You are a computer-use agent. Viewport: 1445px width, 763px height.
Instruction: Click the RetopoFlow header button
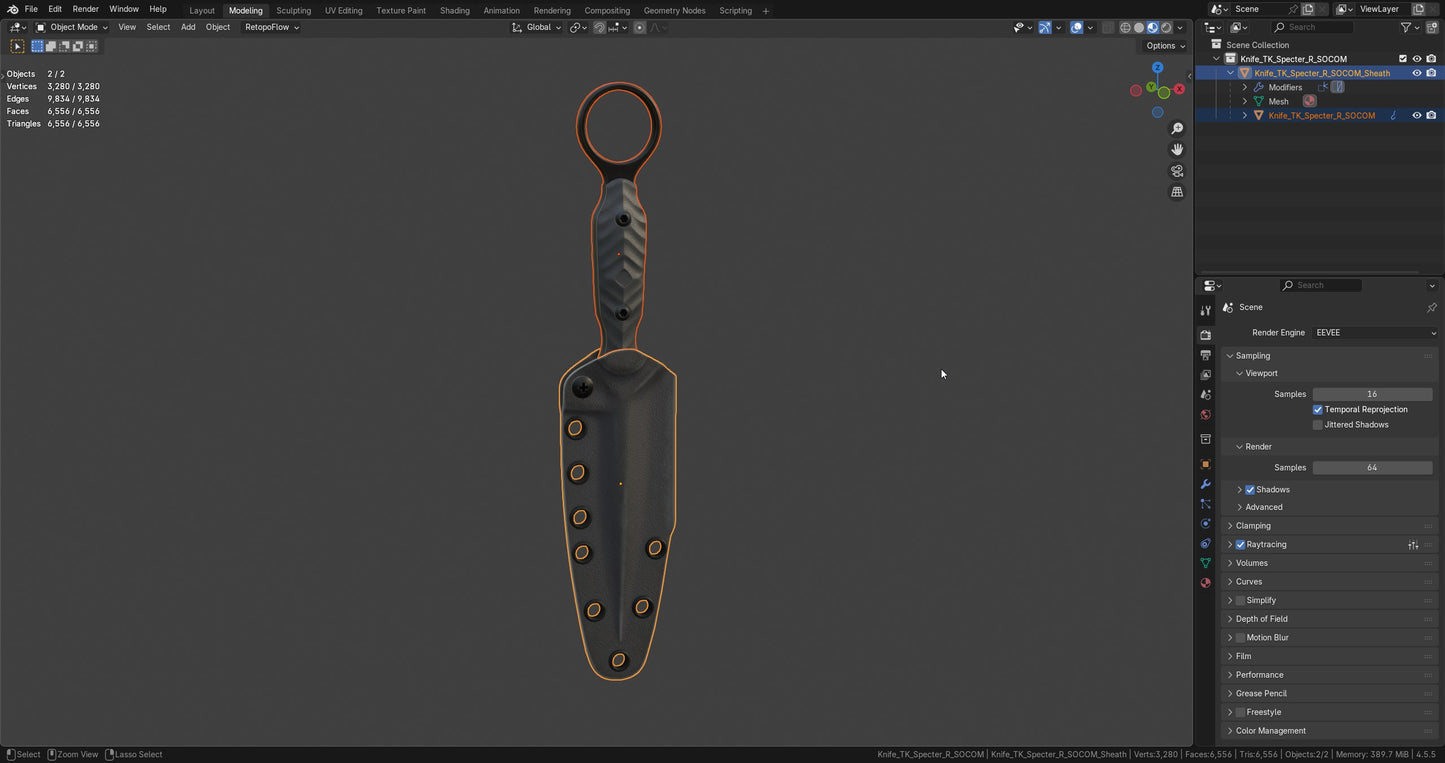(272, 28)
